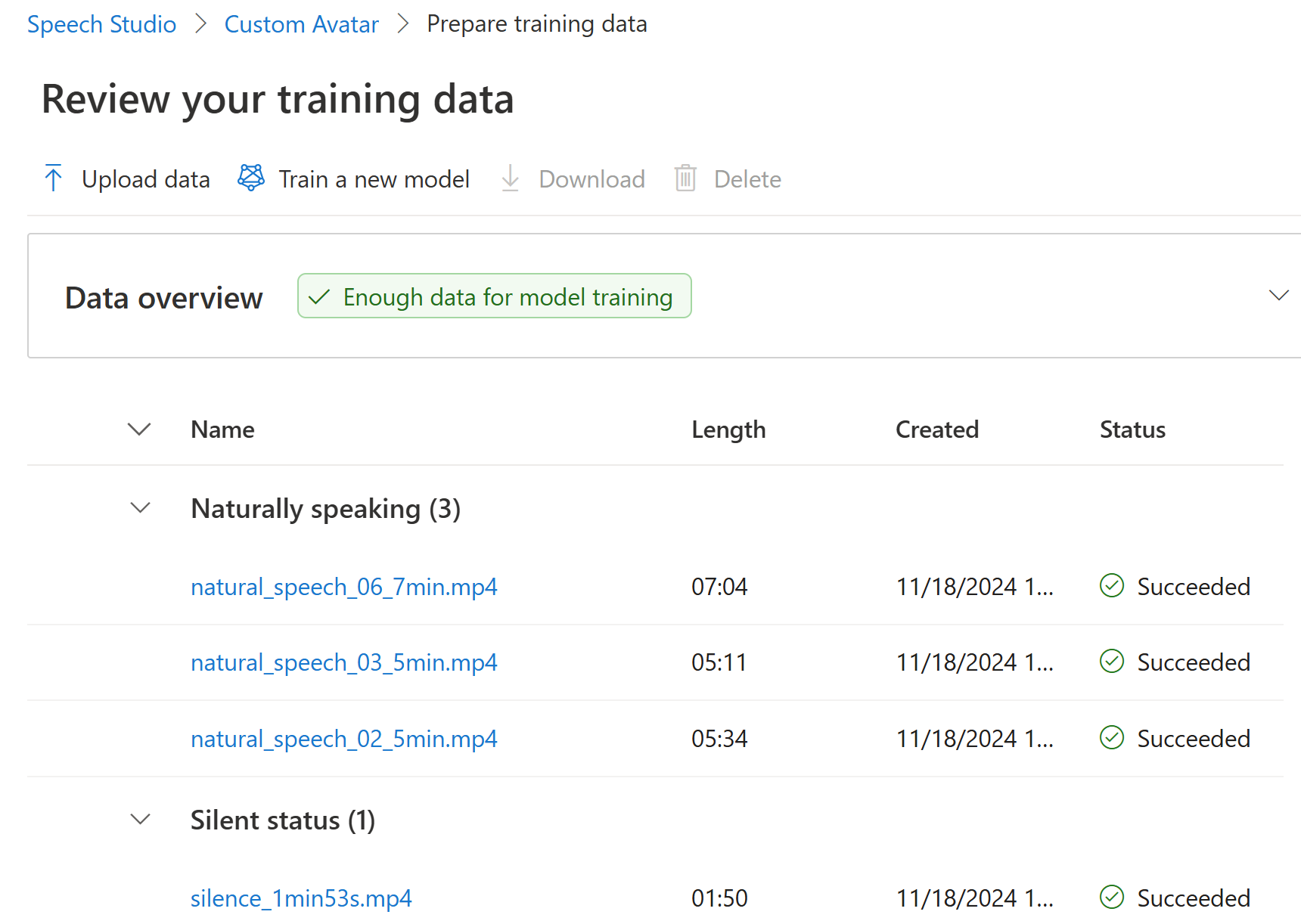1301x924 pixels.
Task: Click success checkmark for natural_speech_03_5min.mp4
Action: coord(1112,662)
